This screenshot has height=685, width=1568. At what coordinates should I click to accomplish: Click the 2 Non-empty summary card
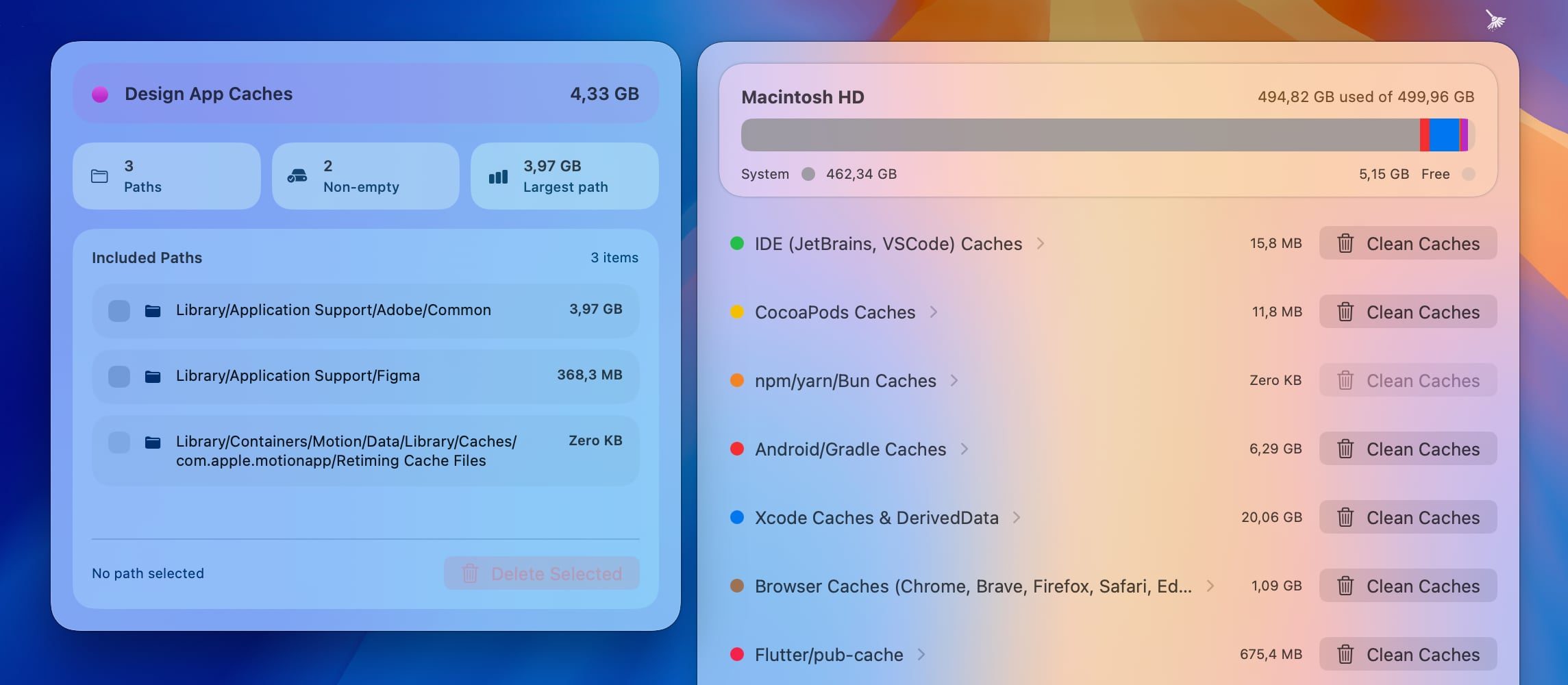(x=366, y=176)
